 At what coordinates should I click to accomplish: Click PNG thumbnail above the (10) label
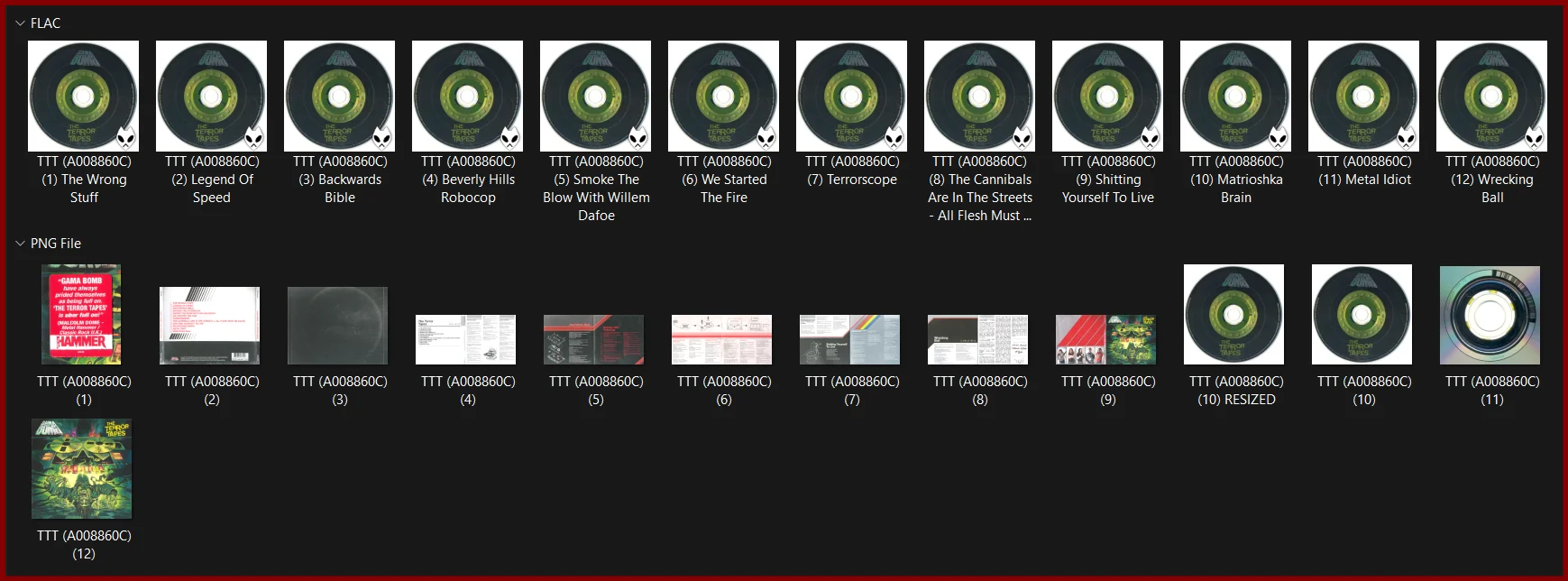click(x=1362, y=314)
